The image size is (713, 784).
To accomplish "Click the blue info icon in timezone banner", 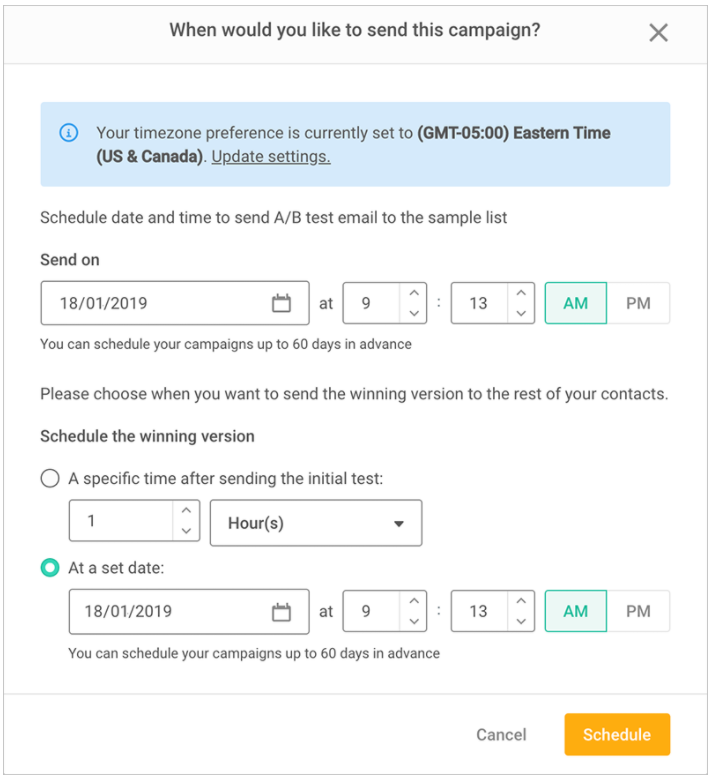I will point(69,132).
